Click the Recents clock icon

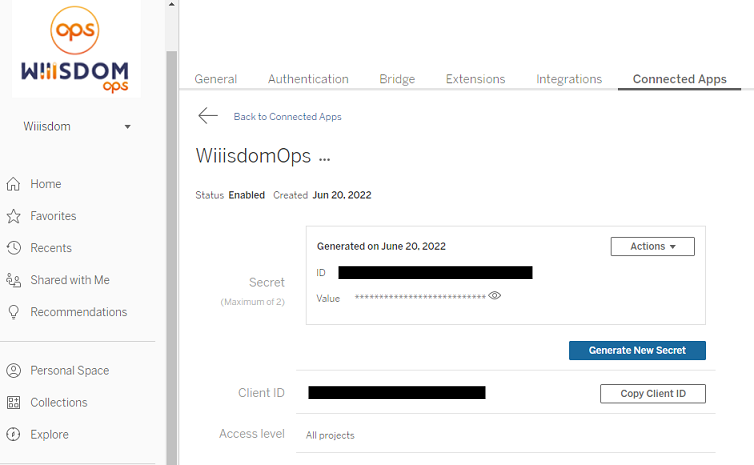click(13, 248)
